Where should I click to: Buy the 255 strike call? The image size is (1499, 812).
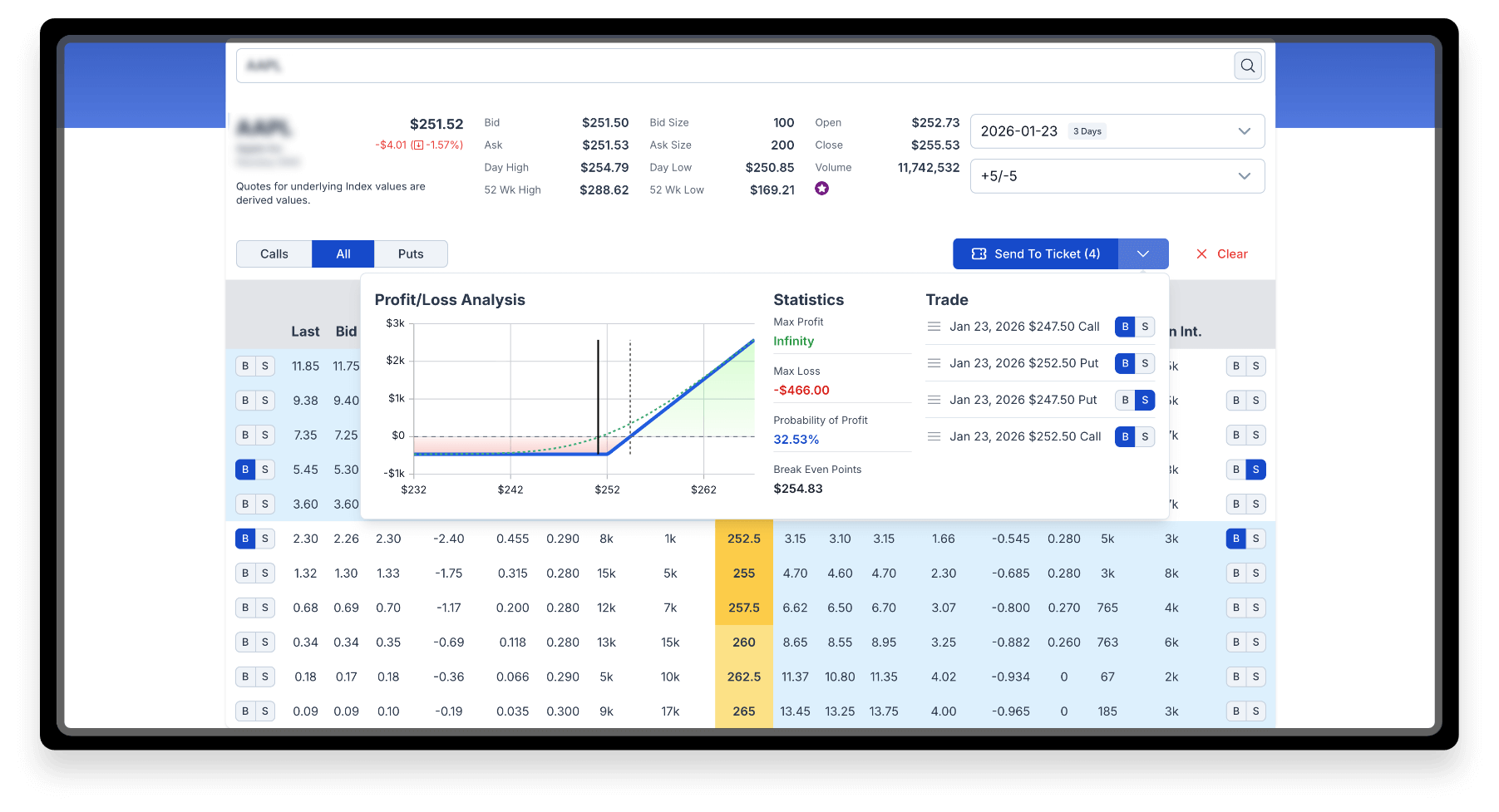(245, 573)
